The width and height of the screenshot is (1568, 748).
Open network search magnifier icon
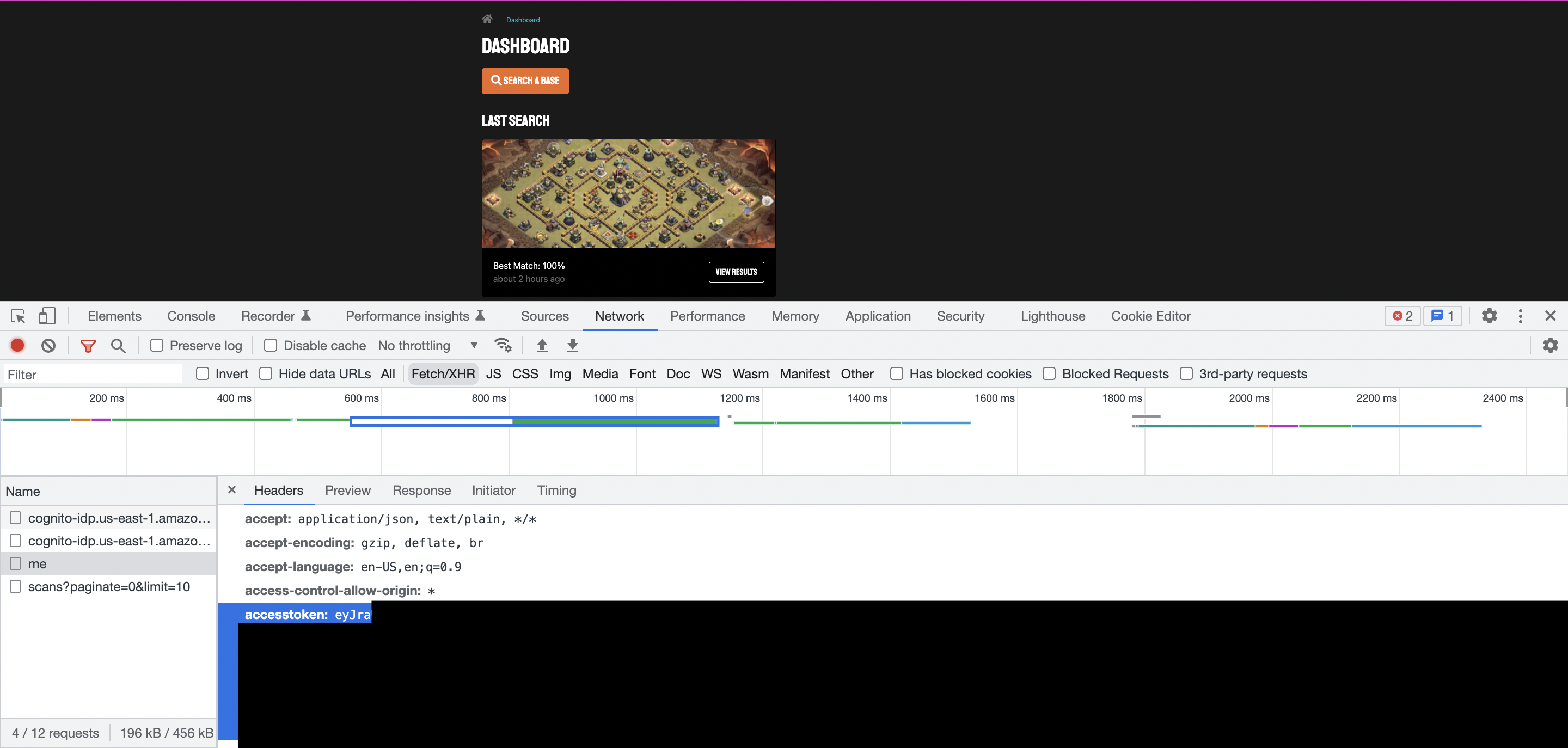[x=118, y=346]
